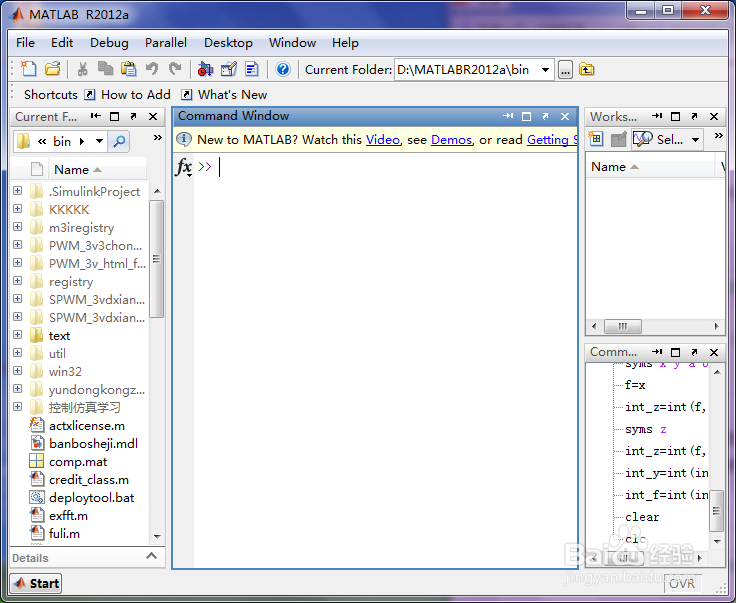
Task: Expand the Details panel chevron
Action: tap(151, 556)
